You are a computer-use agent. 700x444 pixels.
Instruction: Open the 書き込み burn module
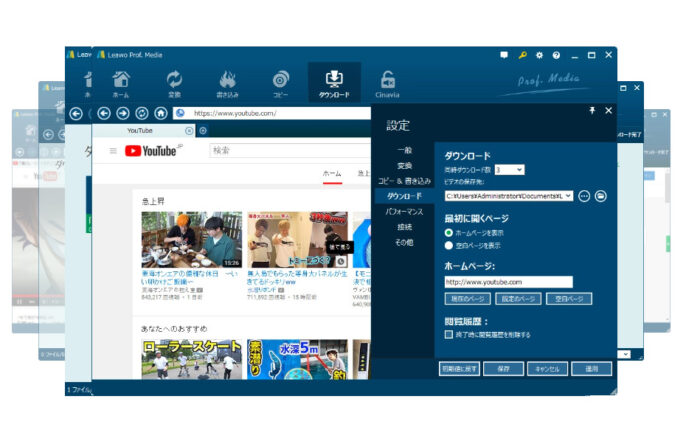(227, 84)
